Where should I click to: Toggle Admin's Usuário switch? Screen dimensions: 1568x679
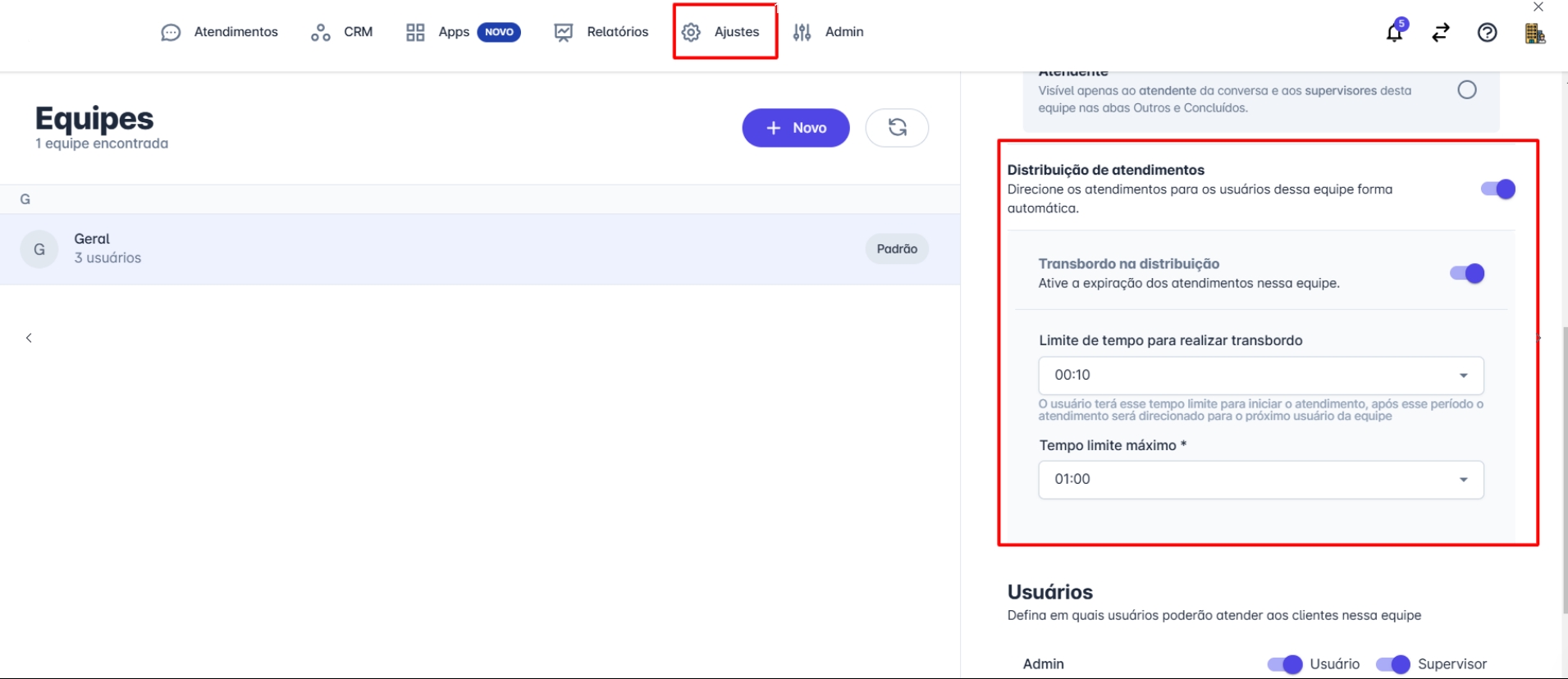click(x=1284, y=664)
